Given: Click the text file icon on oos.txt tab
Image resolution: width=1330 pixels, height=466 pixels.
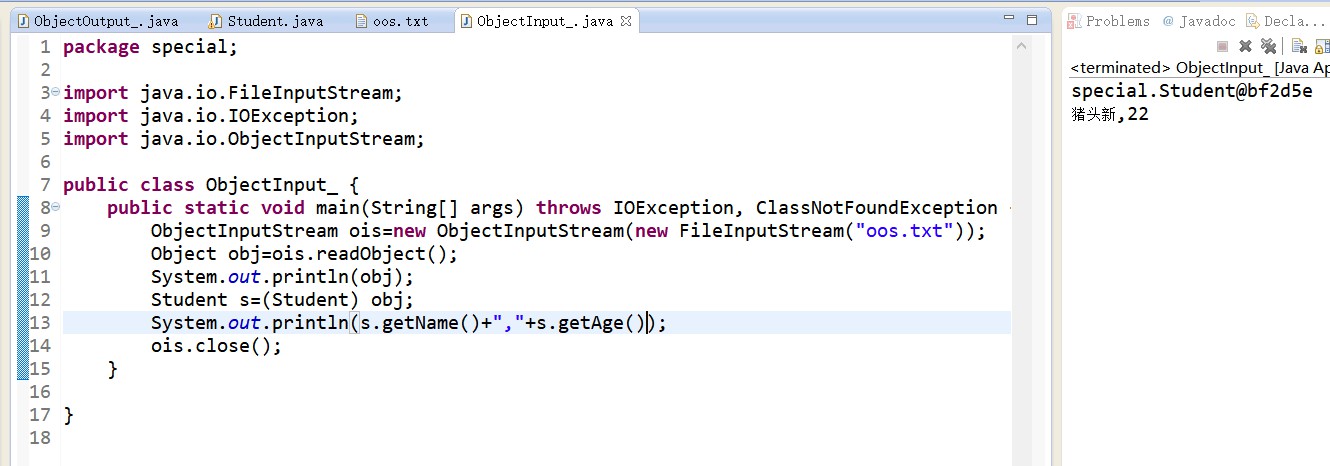Looking at the screenshot, I should [x=363, y=21].
